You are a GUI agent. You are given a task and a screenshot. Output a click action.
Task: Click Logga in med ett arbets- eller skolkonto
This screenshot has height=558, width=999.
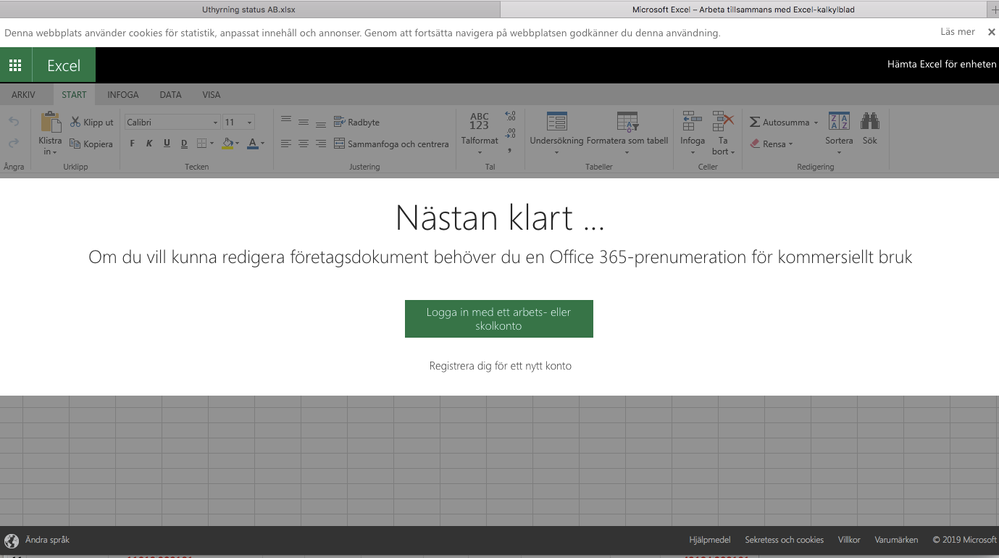pyautogui.click(x=498, y=319)
